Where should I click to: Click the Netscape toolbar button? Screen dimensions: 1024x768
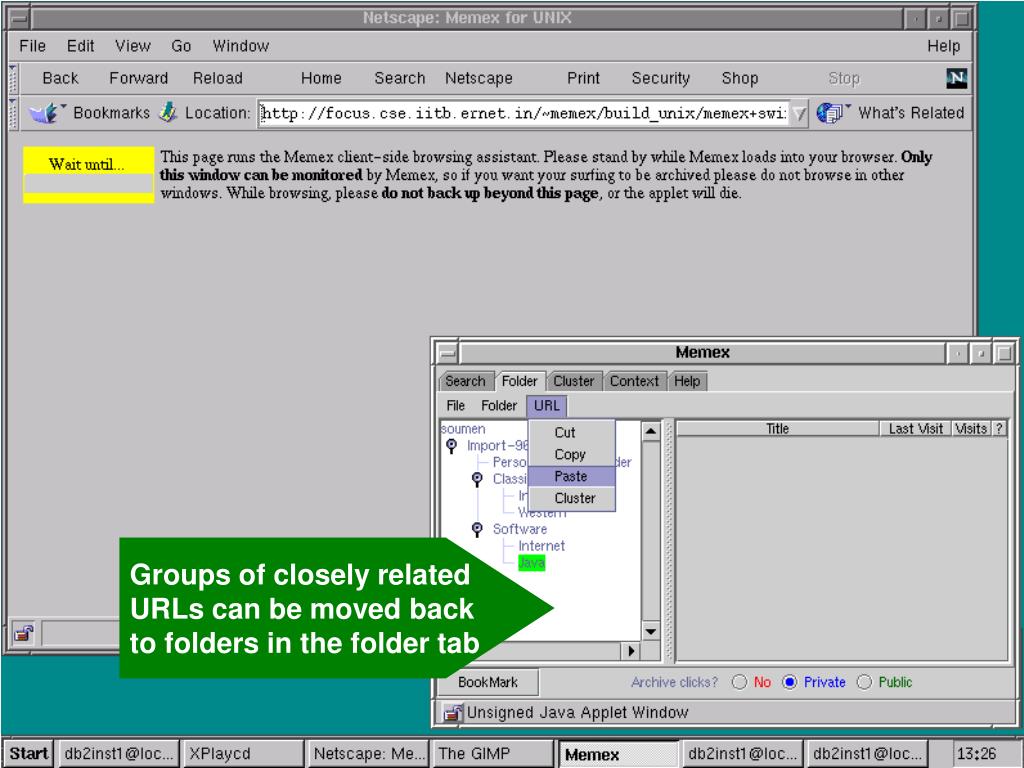(x=479, y=78)
